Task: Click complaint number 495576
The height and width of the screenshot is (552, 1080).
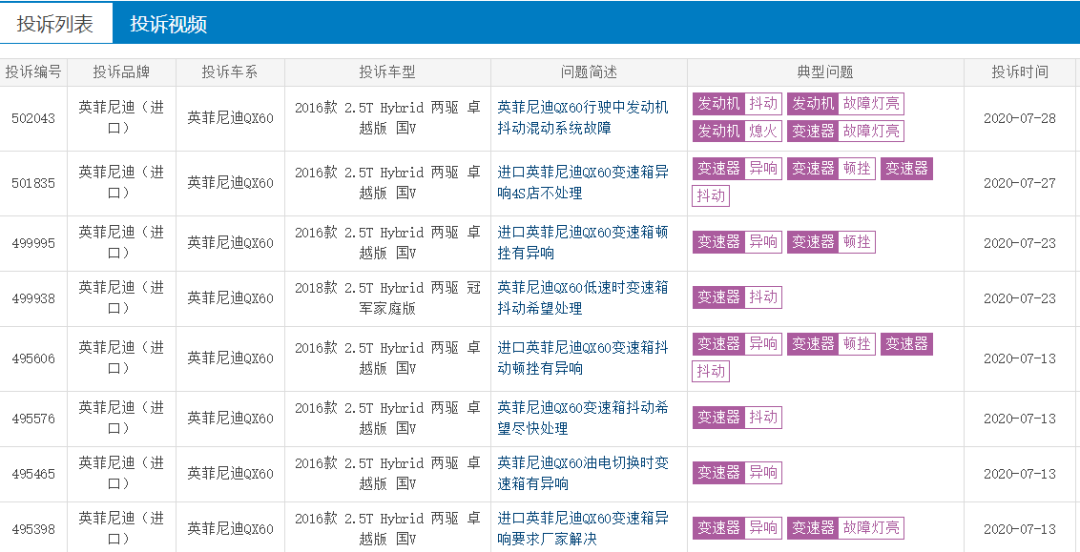Action: 33,418
